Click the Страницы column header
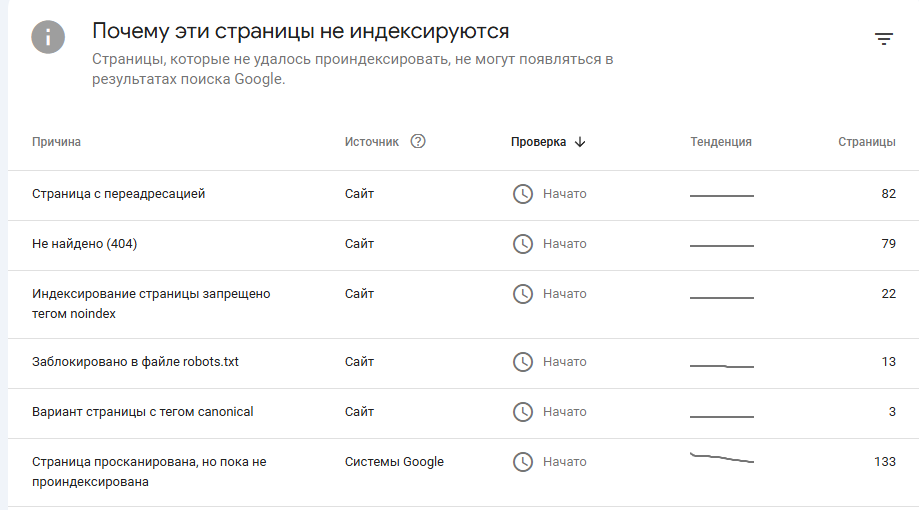 (x=867, y=142)
